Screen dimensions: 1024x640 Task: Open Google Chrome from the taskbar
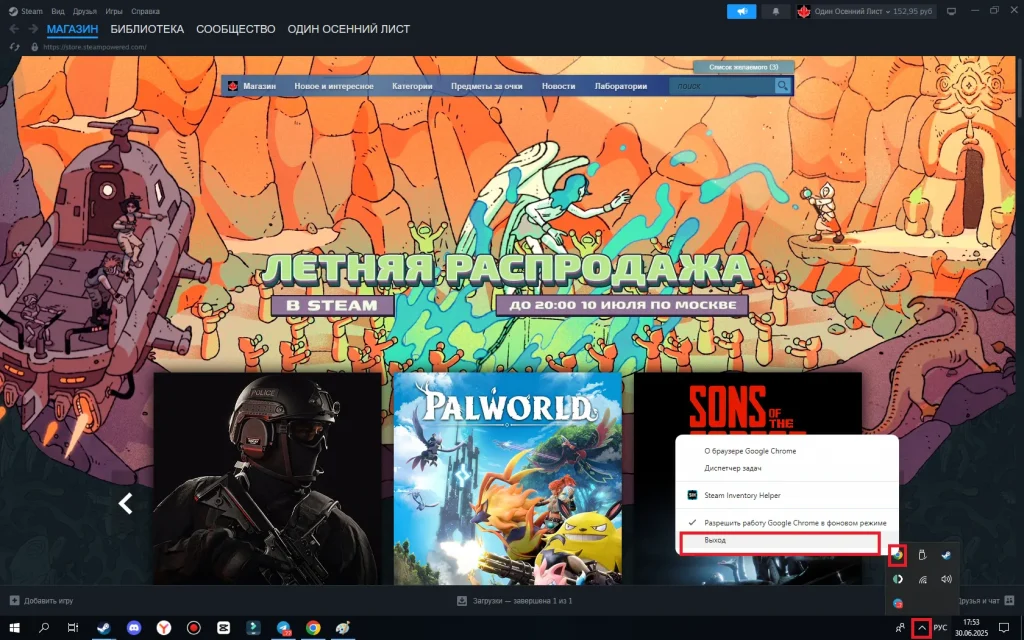pyautogui.click(x=313, y=628)
